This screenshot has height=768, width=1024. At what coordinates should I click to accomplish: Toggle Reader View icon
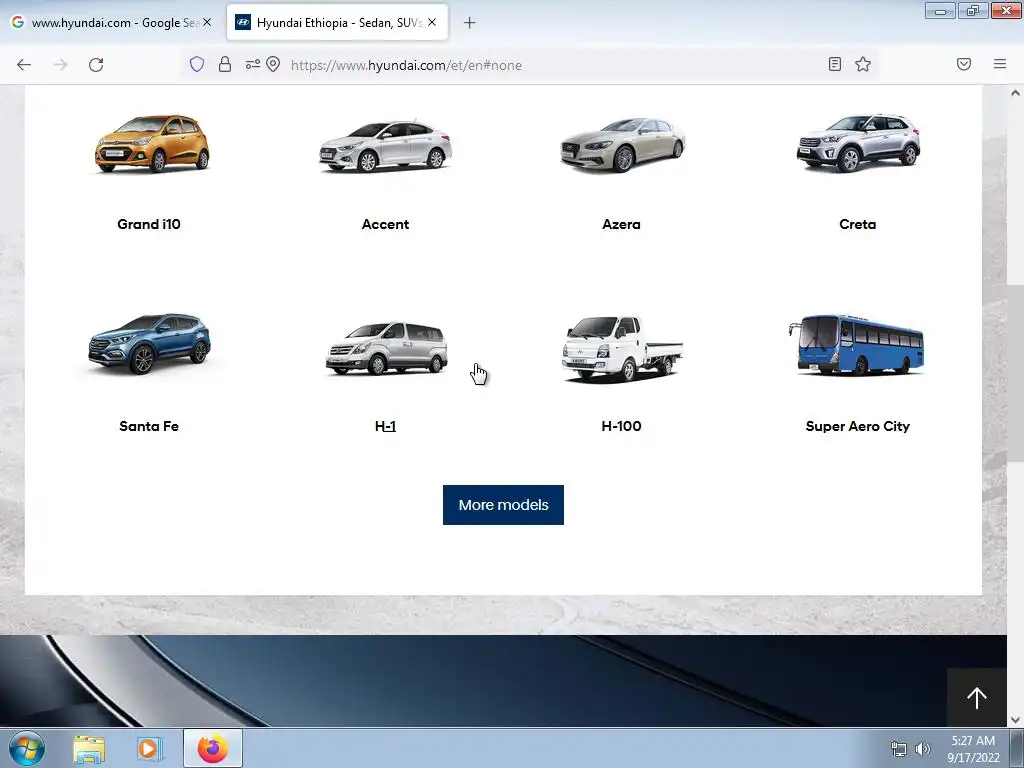835,64
